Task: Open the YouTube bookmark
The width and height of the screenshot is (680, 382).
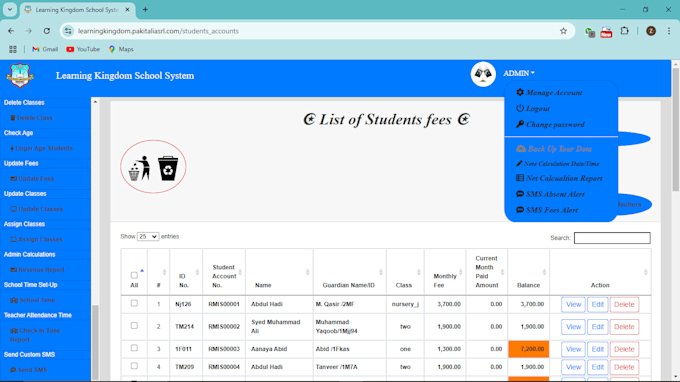Action: click(83, 49)
